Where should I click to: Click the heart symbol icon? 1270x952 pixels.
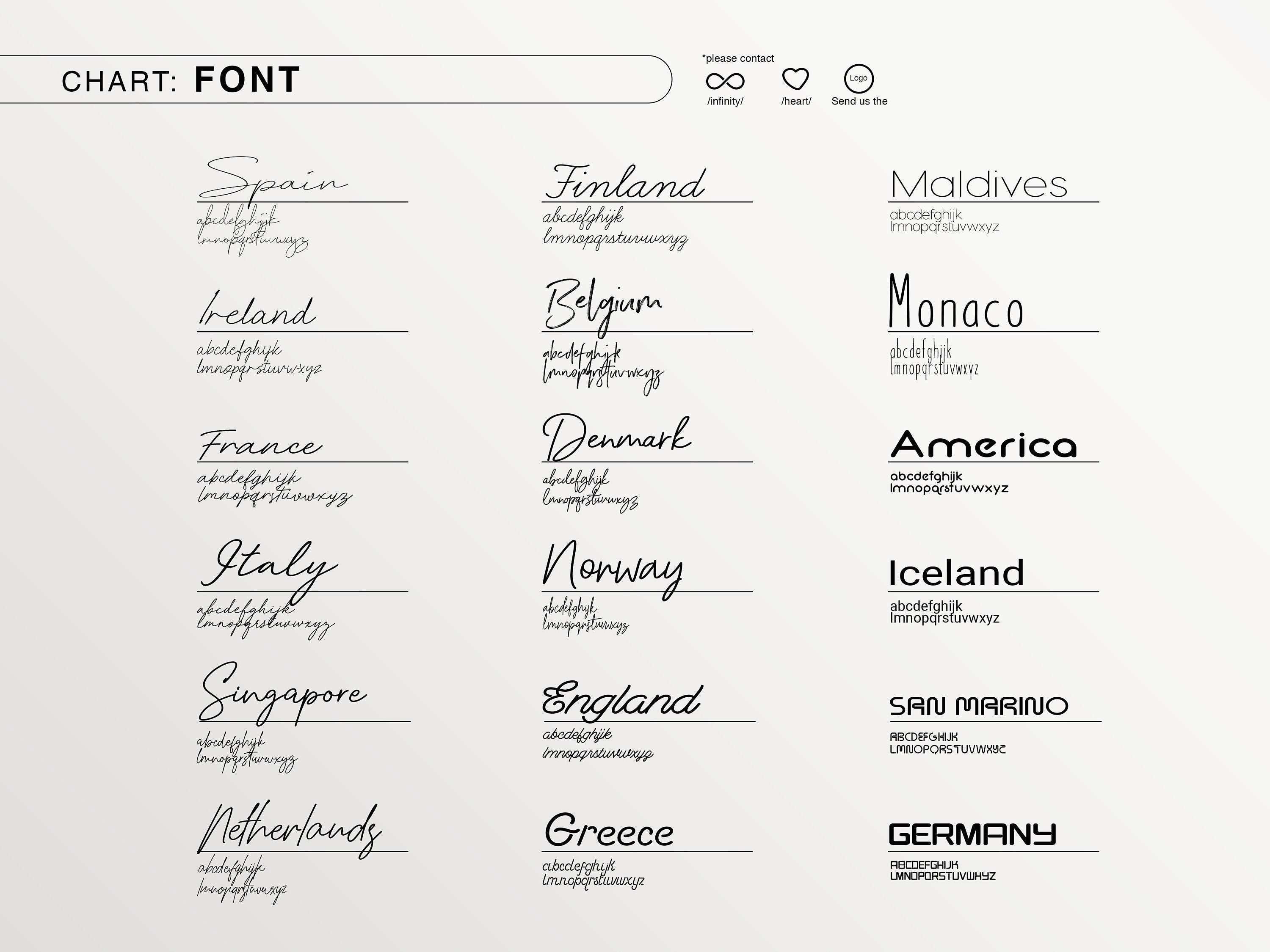coord(796,79)
